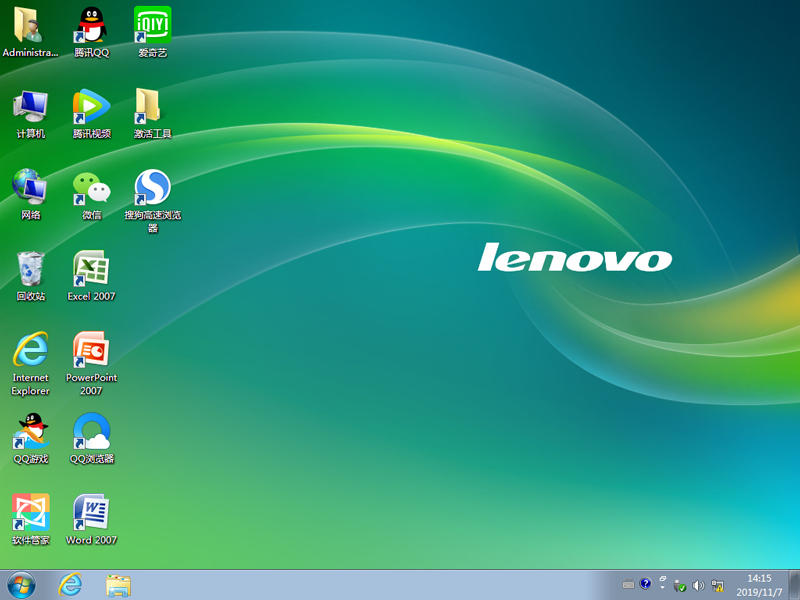Open the volume control in system tray
This screenshot has width=800, height=600.
click(696, 587)
